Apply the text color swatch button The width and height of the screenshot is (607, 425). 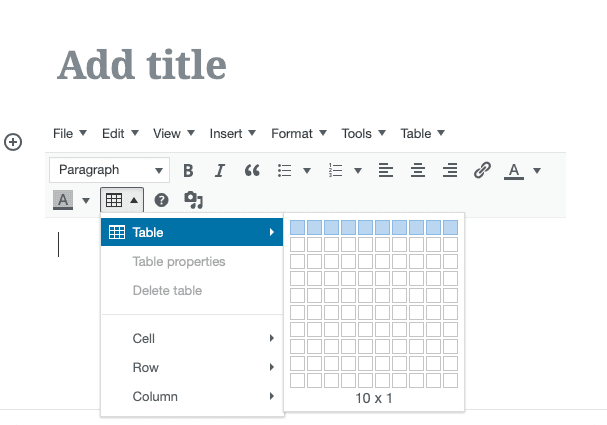(x=514, y=170)
